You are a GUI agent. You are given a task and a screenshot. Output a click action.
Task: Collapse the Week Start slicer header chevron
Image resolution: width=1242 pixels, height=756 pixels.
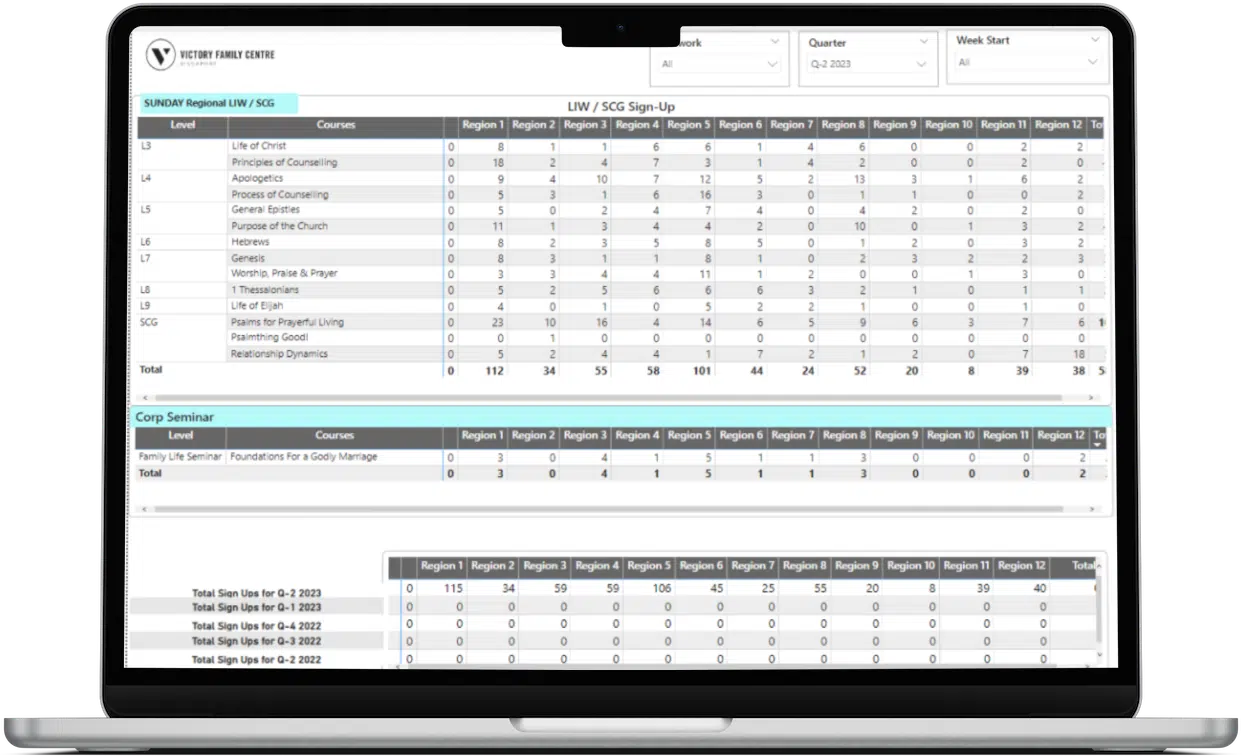[1095, 40]
